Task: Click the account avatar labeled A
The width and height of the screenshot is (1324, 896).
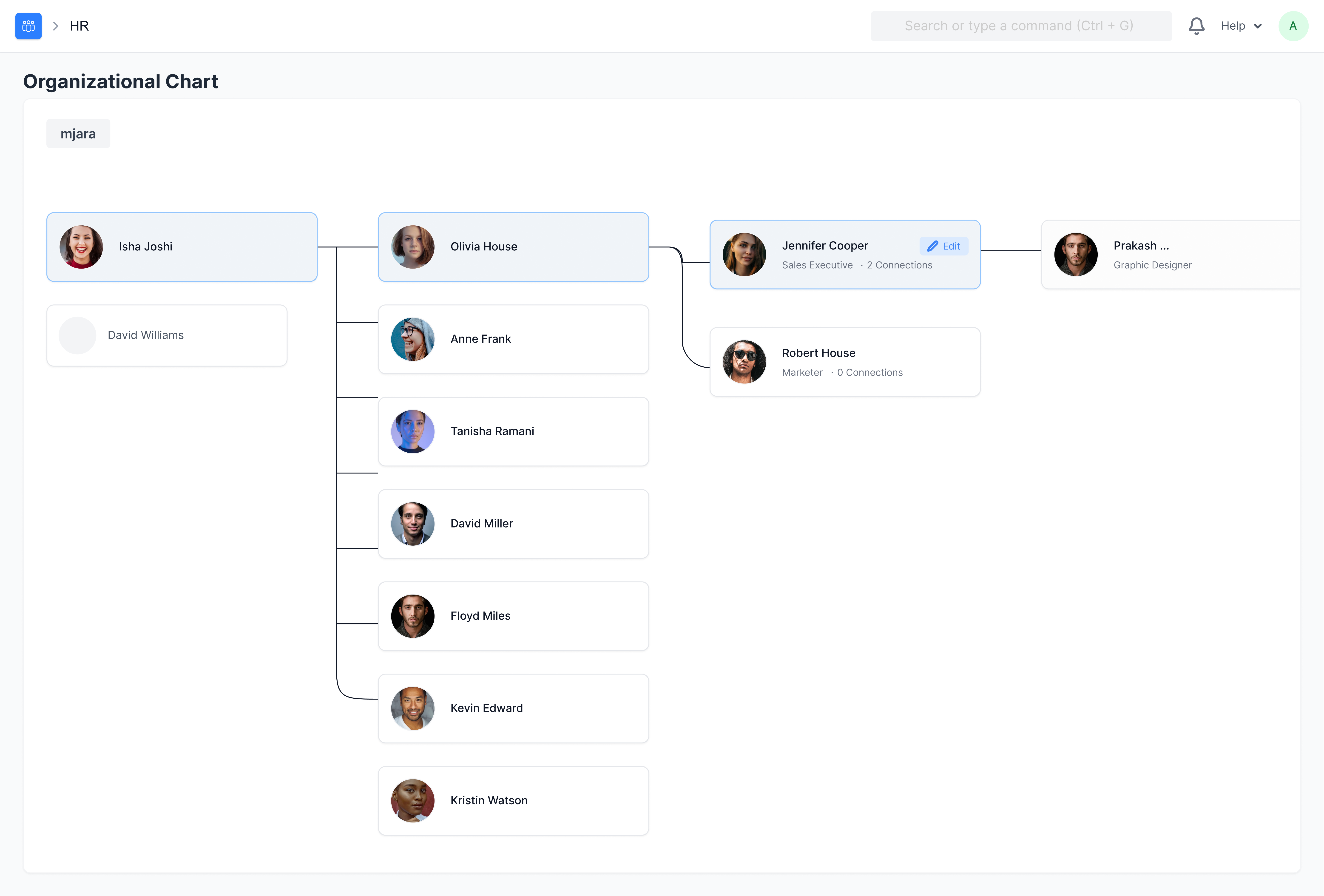Action: [x=1293, y=26]
